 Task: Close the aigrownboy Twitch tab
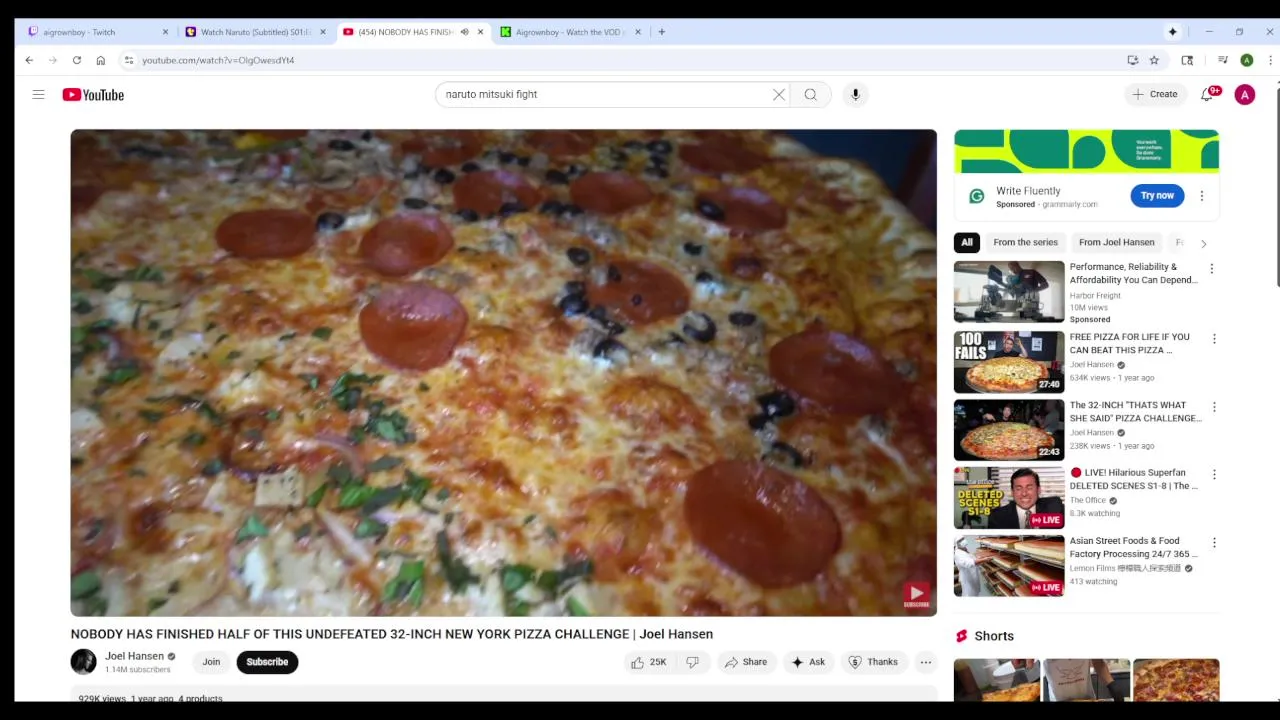click(x=165, y=32)
